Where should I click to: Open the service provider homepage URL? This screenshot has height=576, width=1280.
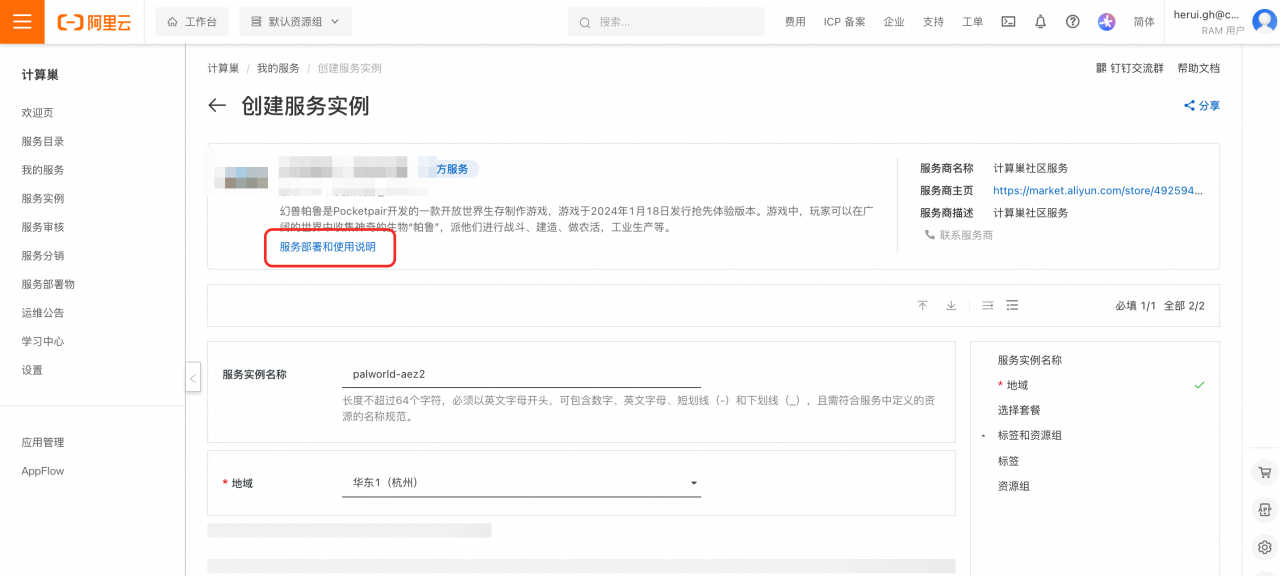(1098, 190)
